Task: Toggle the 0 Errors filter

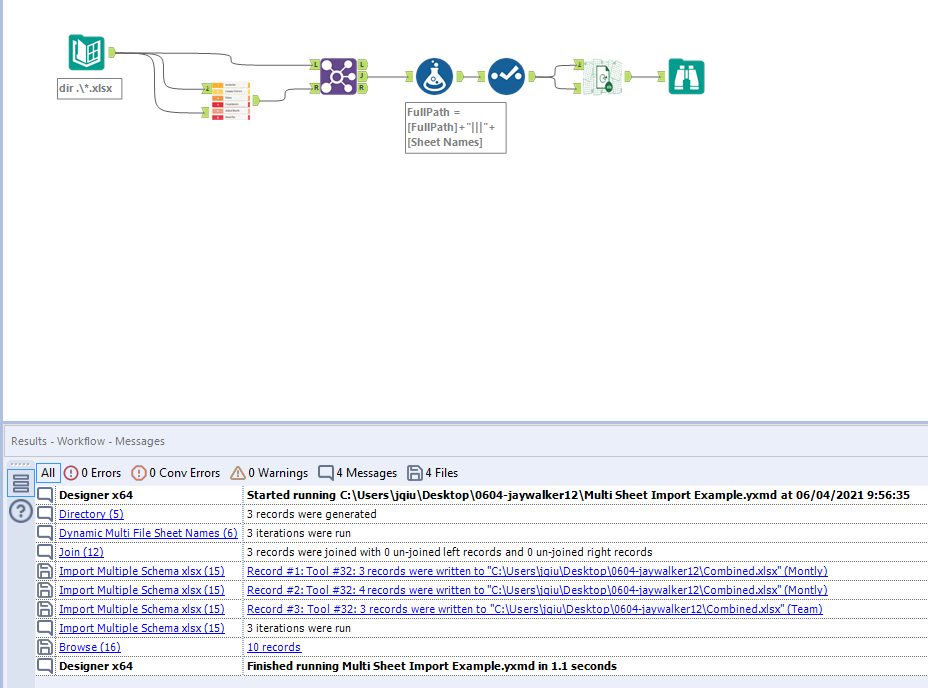Action: (92, 473)
